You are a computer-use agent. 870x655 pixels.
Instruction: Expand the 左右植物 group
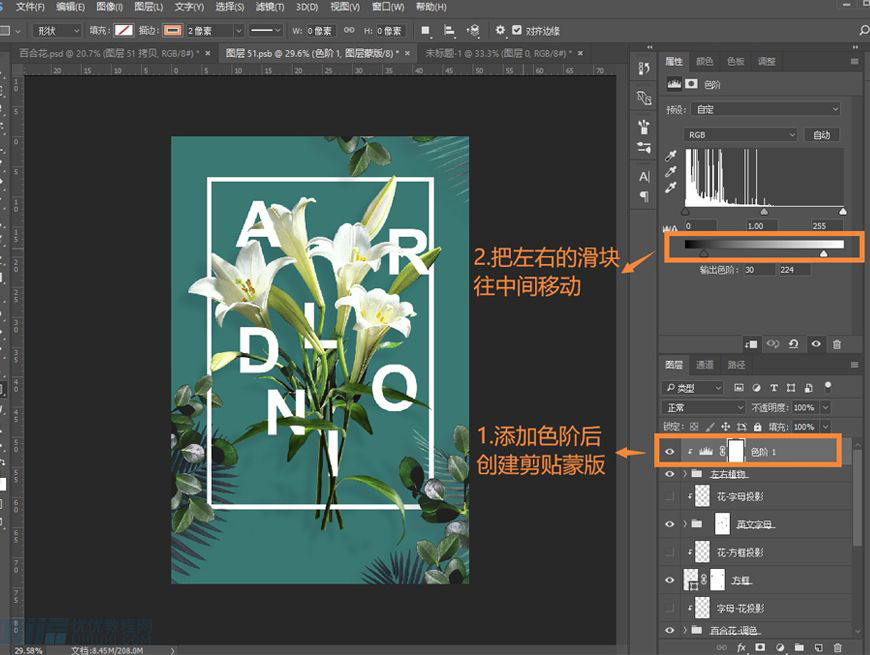(685, 474)
